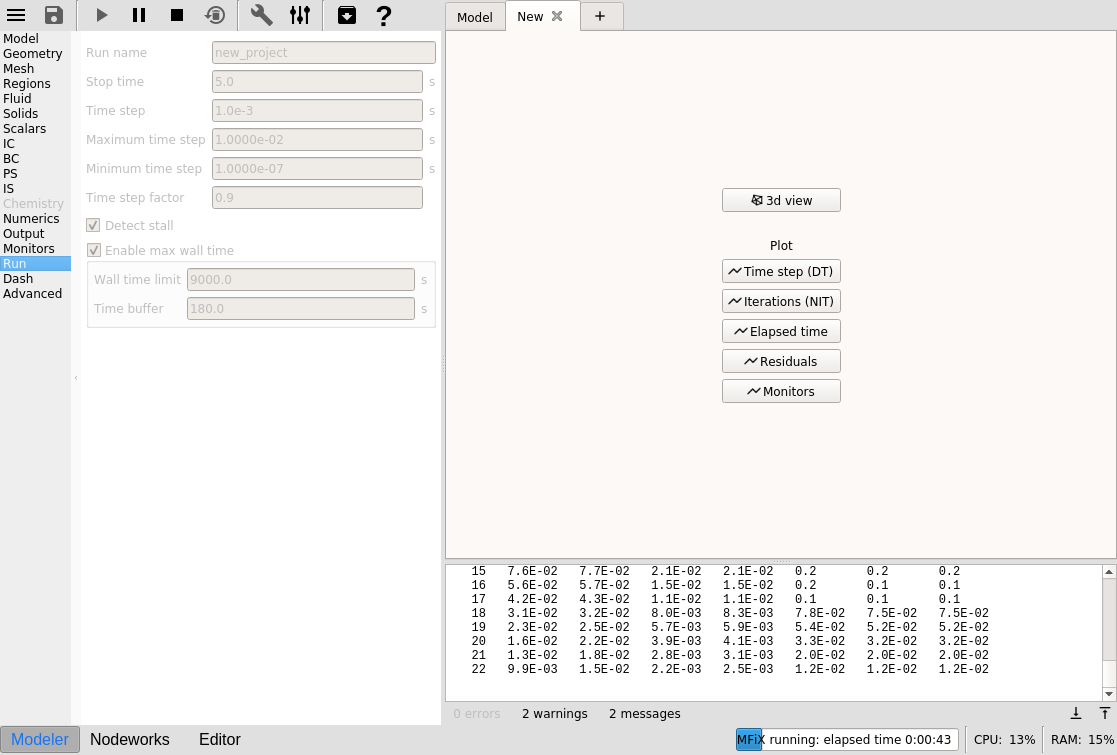
Task: Plot the Residuals graph
Action: pos(781,361)
